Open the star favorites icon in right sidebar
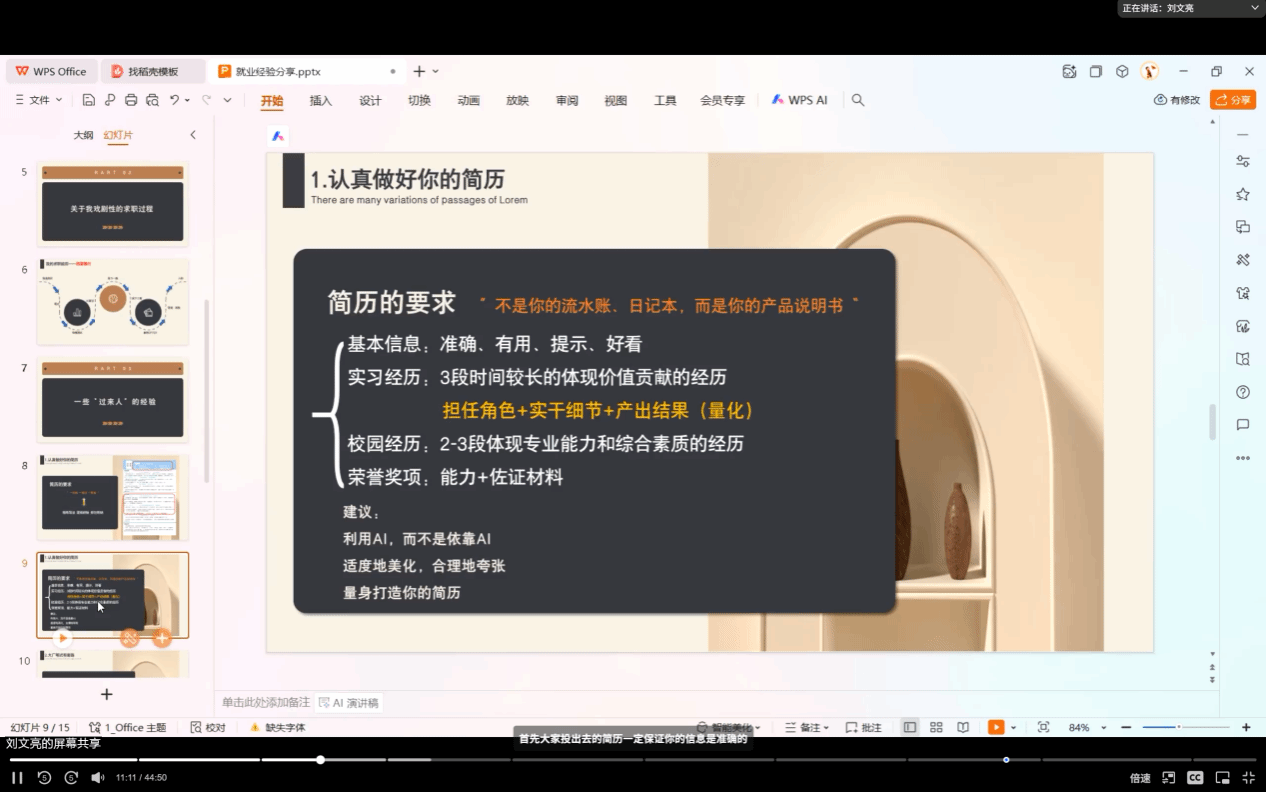Screen dimensions: 1266x792 [x=1243, y=194]
